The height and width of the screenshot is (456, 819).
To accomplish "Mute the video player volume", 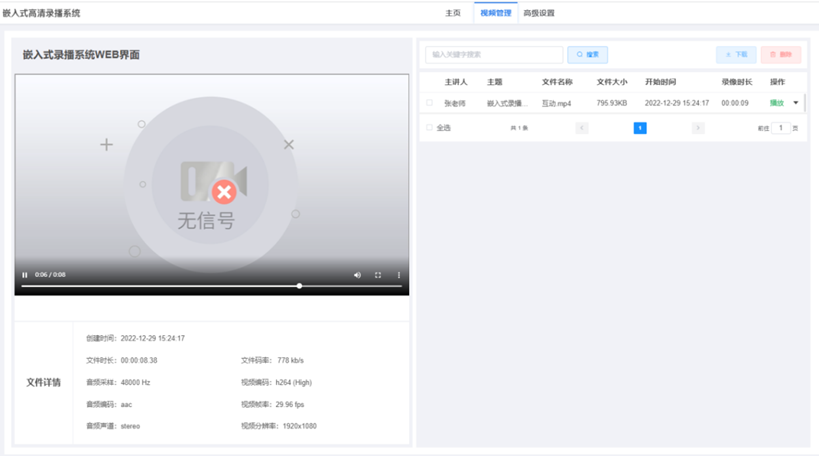I will tap(357, 275).
